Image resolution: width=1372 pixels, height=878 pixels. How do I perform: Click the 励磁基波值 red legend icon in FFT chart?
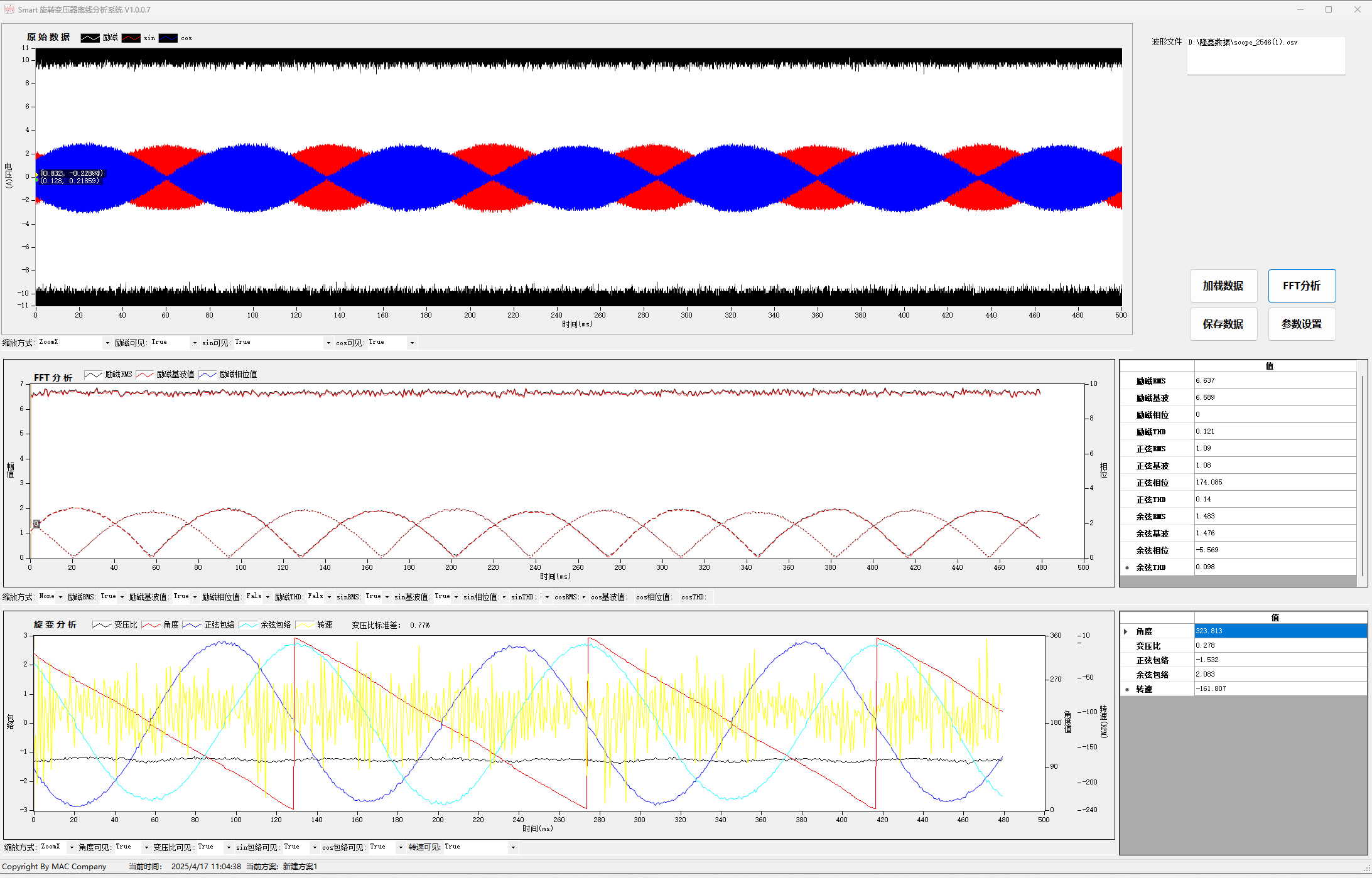pyautogui.click(x=144, y=375)
